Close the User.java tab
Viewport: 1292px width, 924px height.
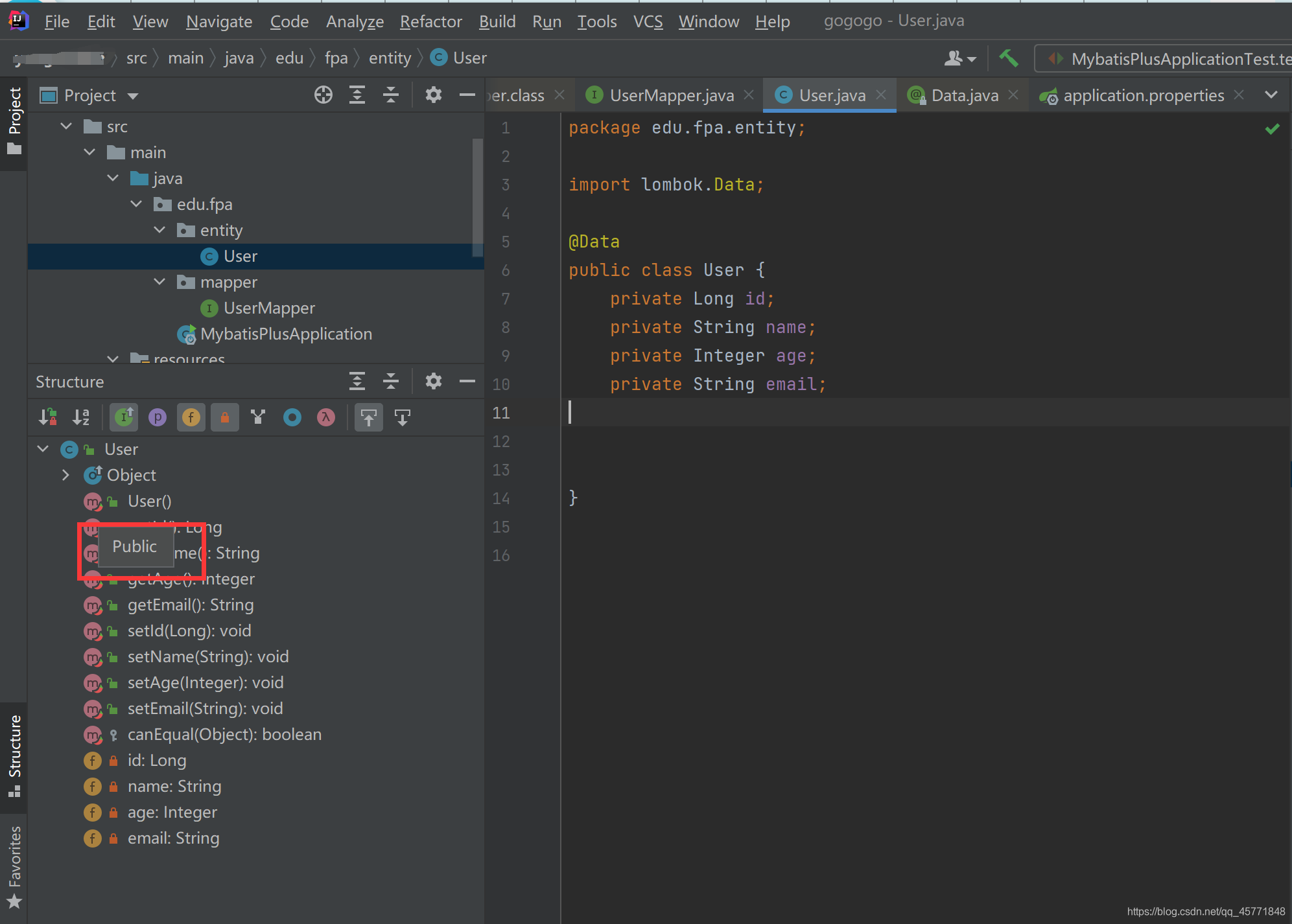point(881,95)
